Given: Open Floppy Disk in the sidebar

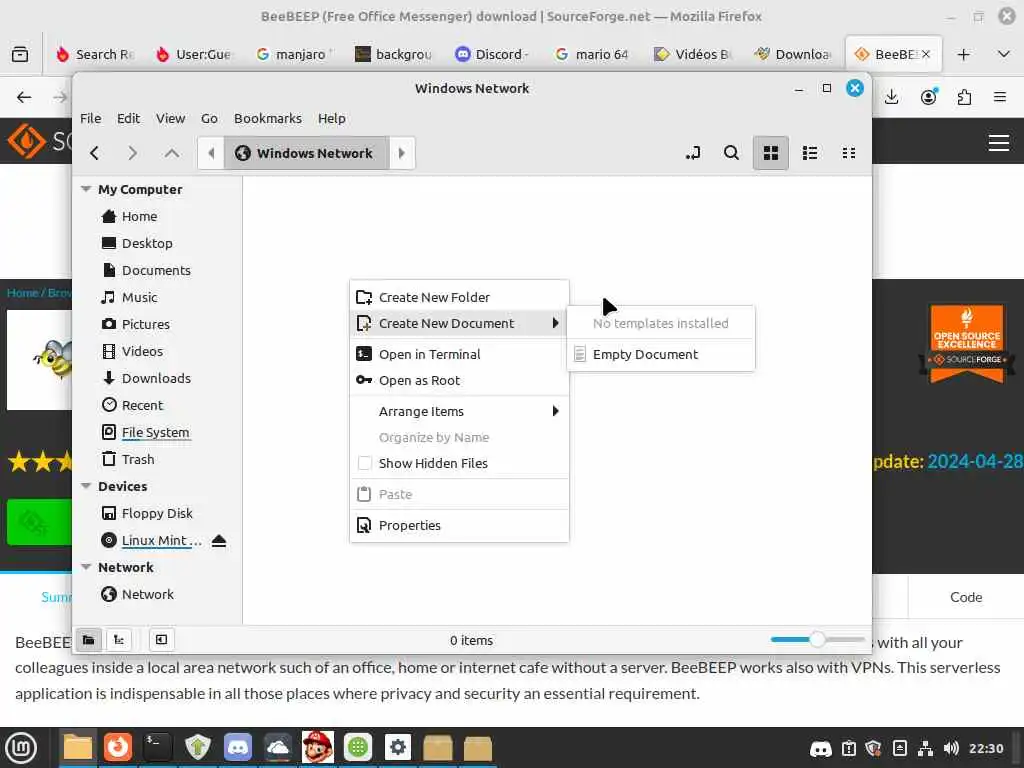Looking at the screenshot, I should tap(157, 513).
